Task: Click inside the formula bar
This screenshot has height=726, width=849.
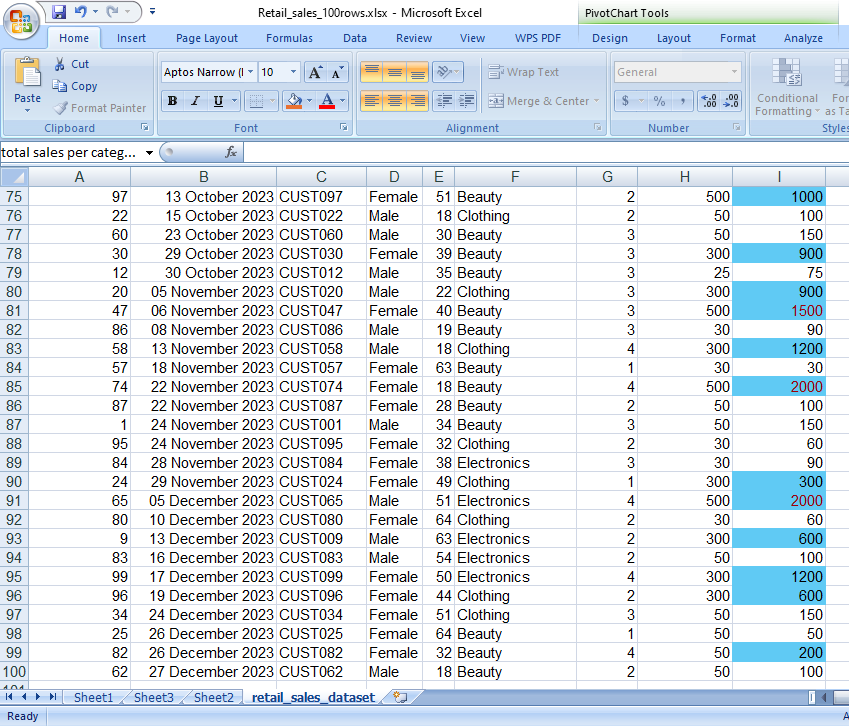Action: click(x=546, y=152)
